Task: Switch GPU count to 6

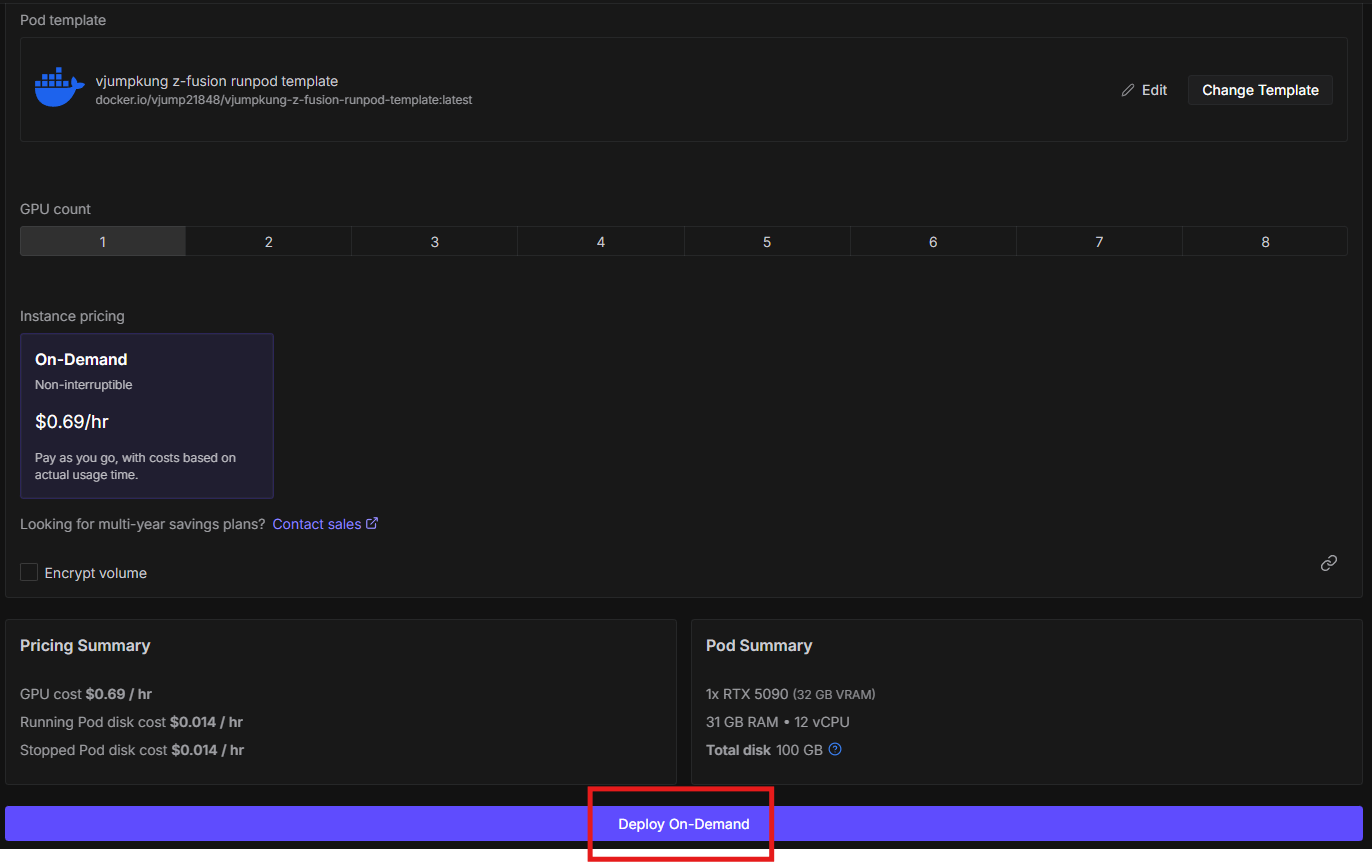Action: (932, 242)
